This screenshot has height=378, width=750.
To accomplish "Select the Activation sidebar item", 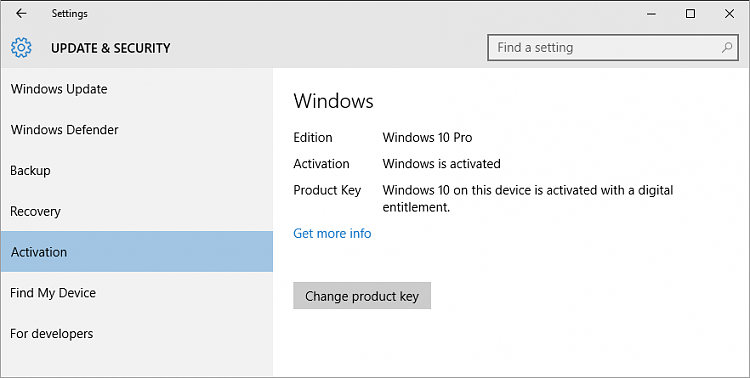I will [x=136, y=252].
